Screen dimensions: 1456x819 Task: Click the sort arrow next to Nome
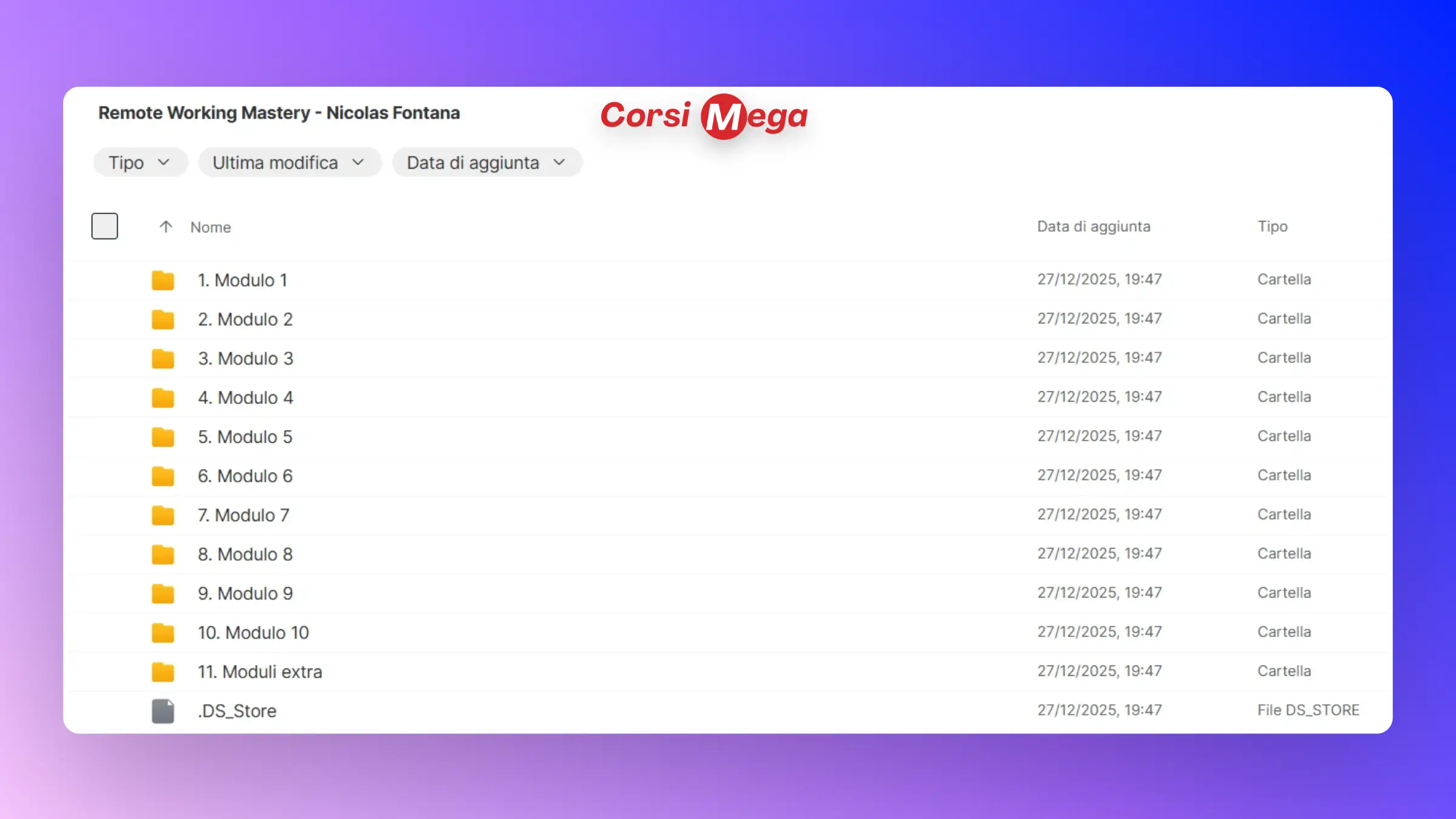coord(166,227)
